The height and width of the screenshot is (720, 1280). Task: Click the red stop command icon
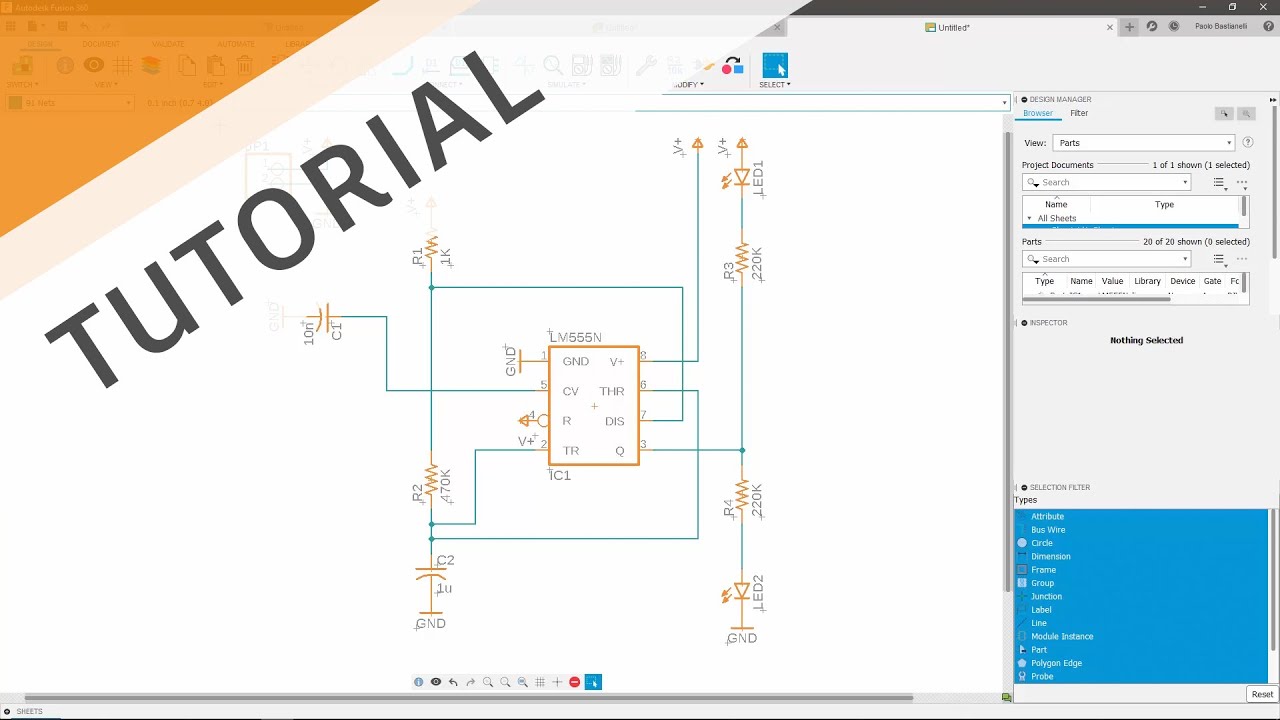click(x=574, y=682)
